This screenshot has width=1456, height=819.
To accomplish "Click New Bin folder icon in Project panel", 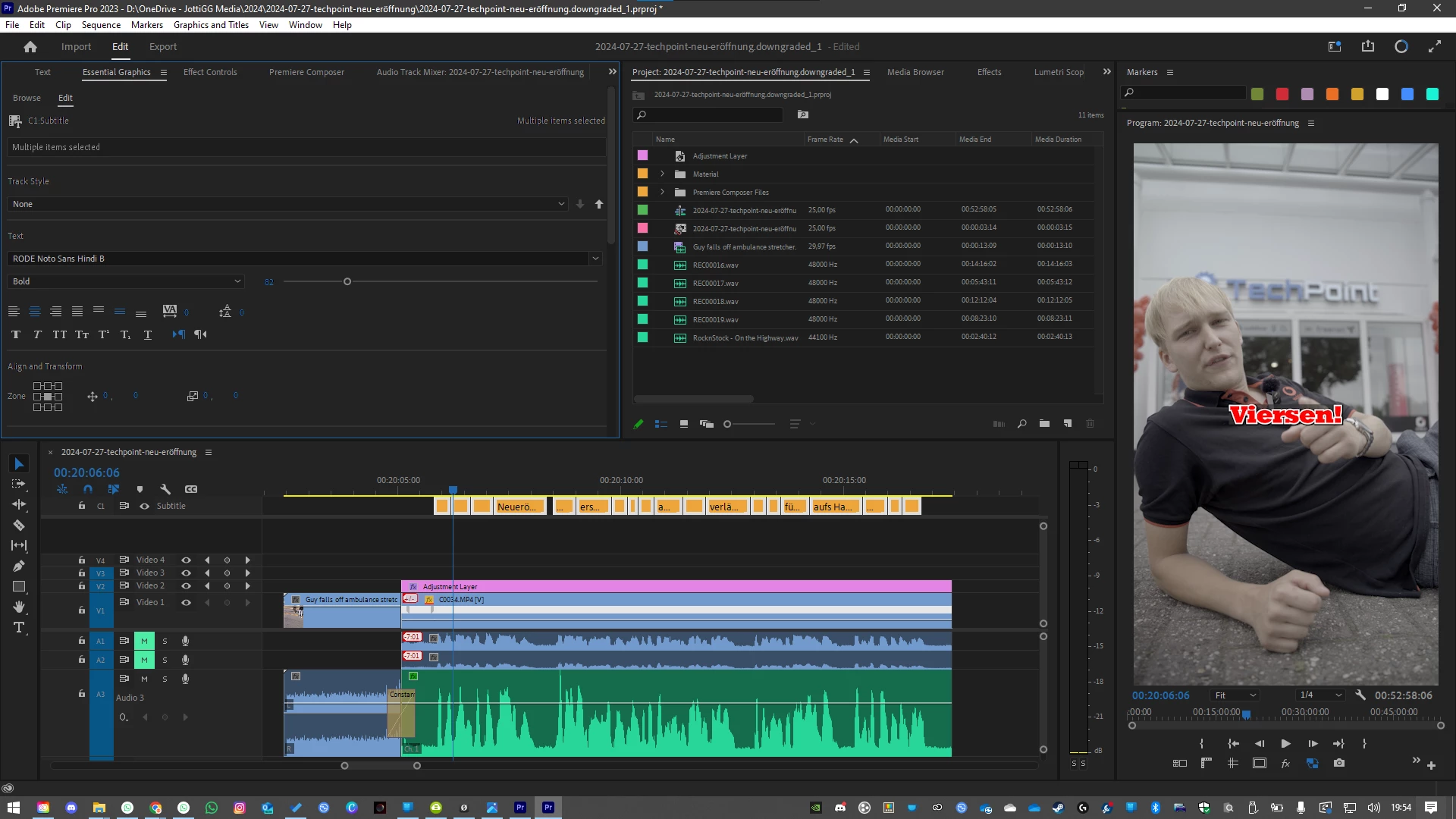I will point(1044,424).
